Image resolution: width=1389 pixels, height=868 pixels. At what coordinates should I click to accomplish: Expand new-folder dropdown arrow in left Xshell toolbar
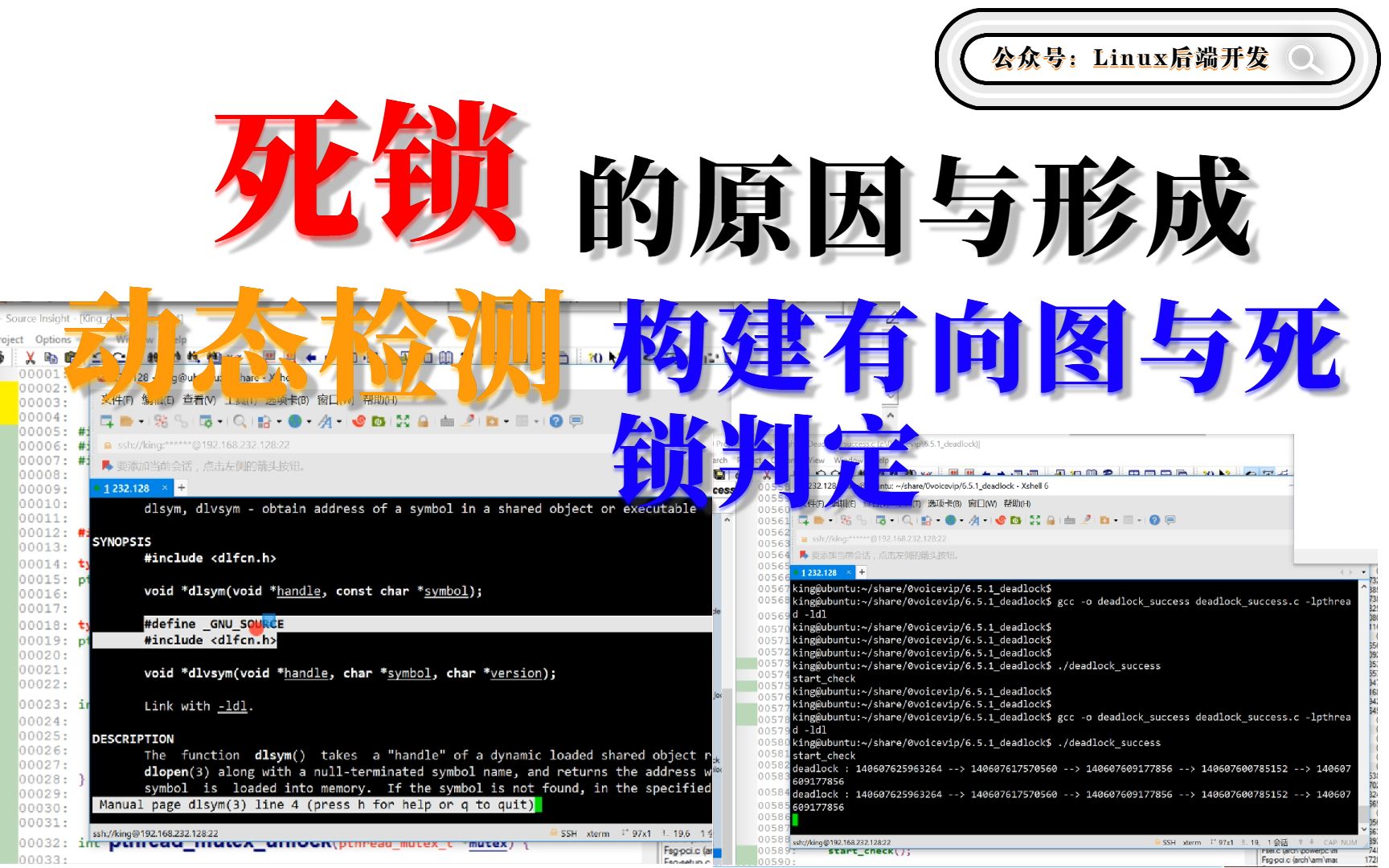pyautogui.click(x=506, y=421)
